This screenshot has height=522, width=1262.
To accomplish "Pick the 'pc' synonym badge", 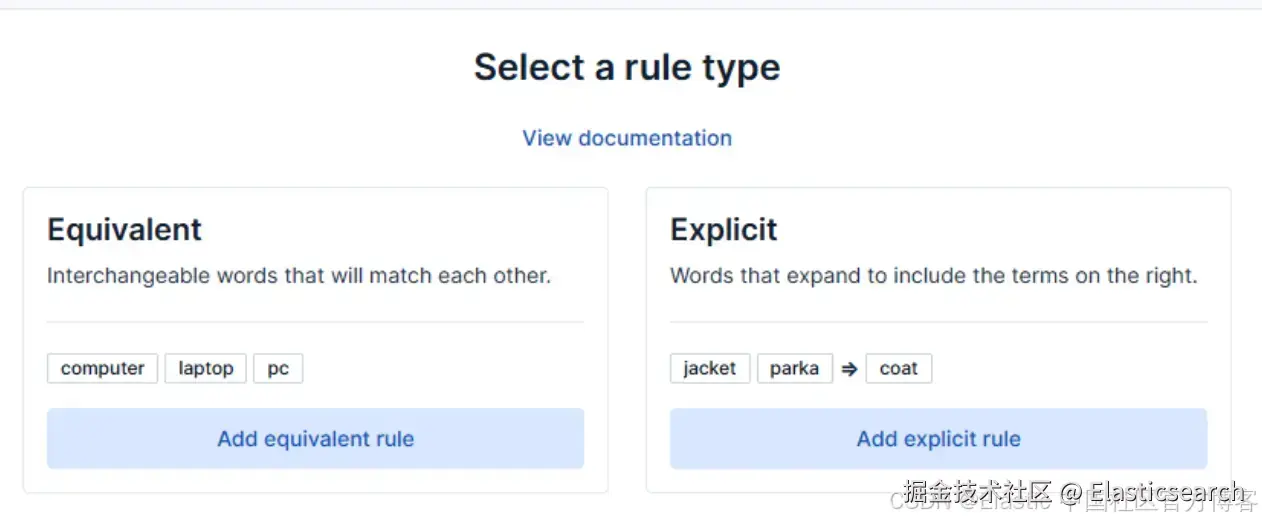I will (278, 368).
